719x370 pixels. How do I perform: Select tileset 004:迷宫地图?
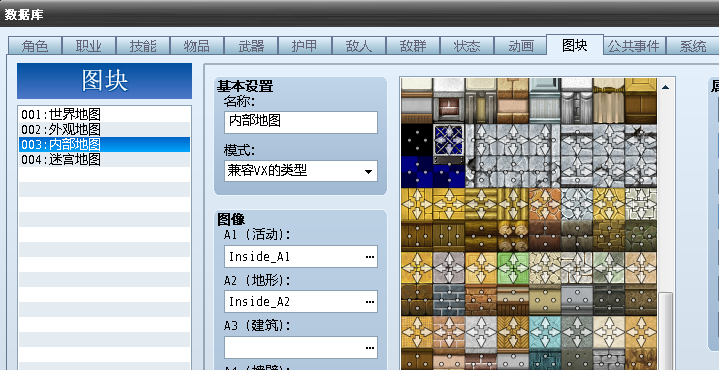click(105, 160)
